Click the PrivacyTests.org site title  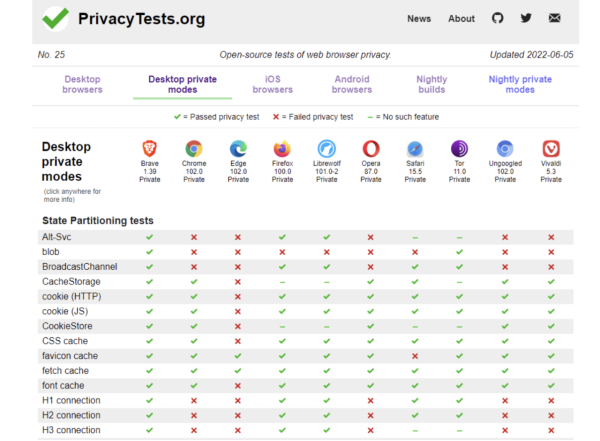142,19
